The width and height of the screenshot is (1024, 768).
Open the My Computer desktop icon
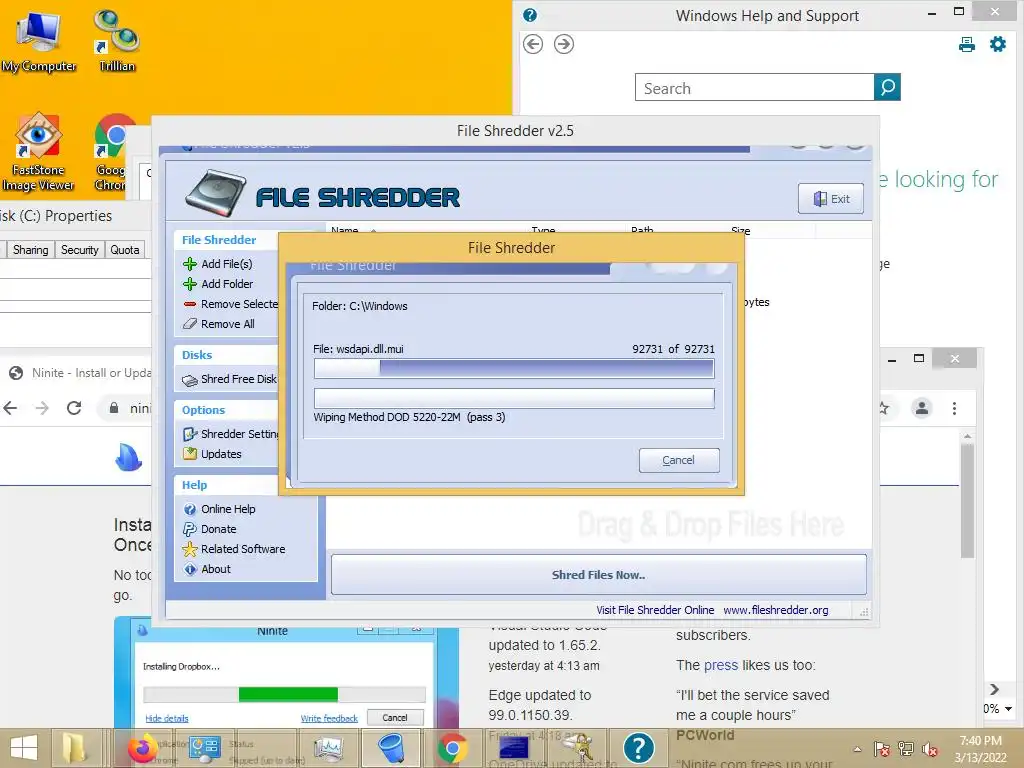pyautogui.click(x=39, y=42)
